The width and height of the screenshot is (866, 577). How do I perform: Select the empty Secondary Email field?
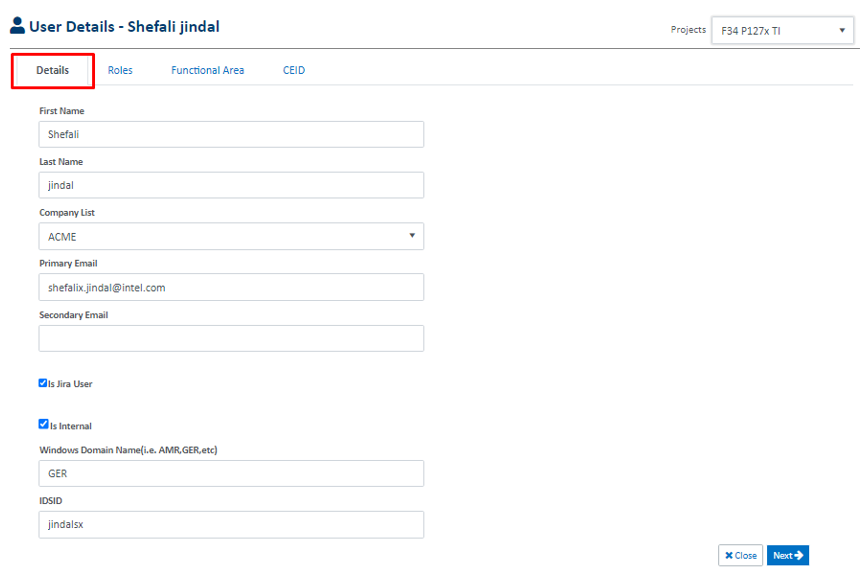coord(231,338)
